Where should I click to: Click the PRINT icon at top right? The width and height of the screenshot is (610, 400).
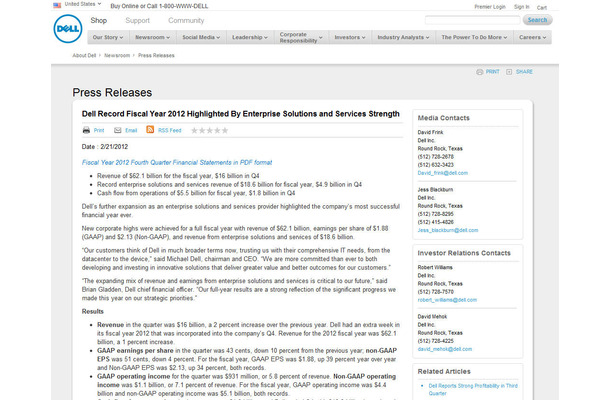coord(480,72)
